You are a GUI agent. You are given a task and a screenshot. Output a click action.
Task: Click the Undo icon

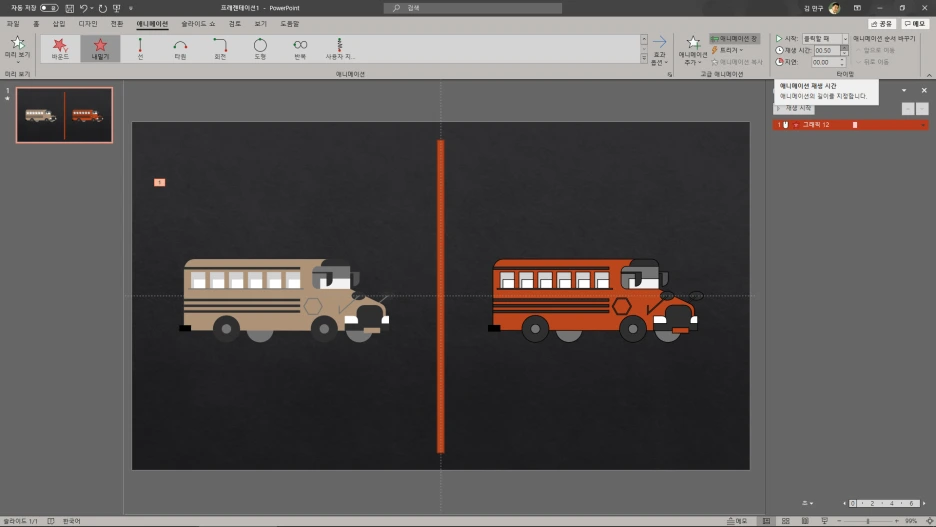click(x=84, y=8)
